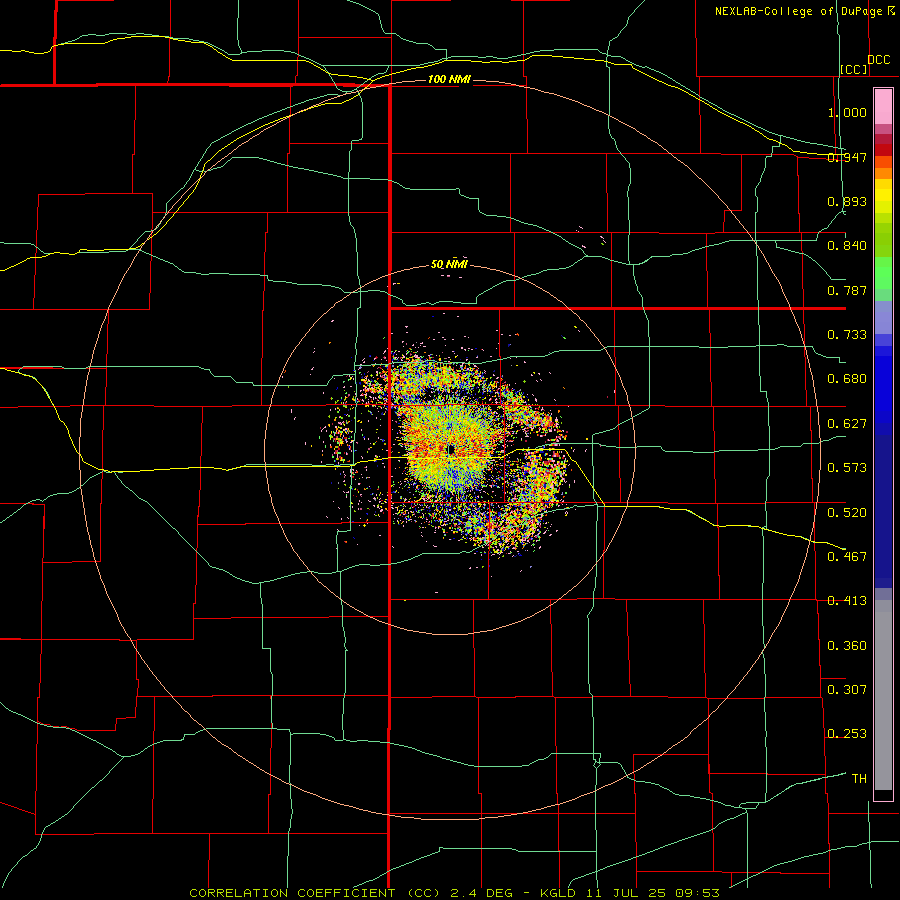Select the 0.840 legend value
This screenshot has height=900, width=900.
coord(847,246)
